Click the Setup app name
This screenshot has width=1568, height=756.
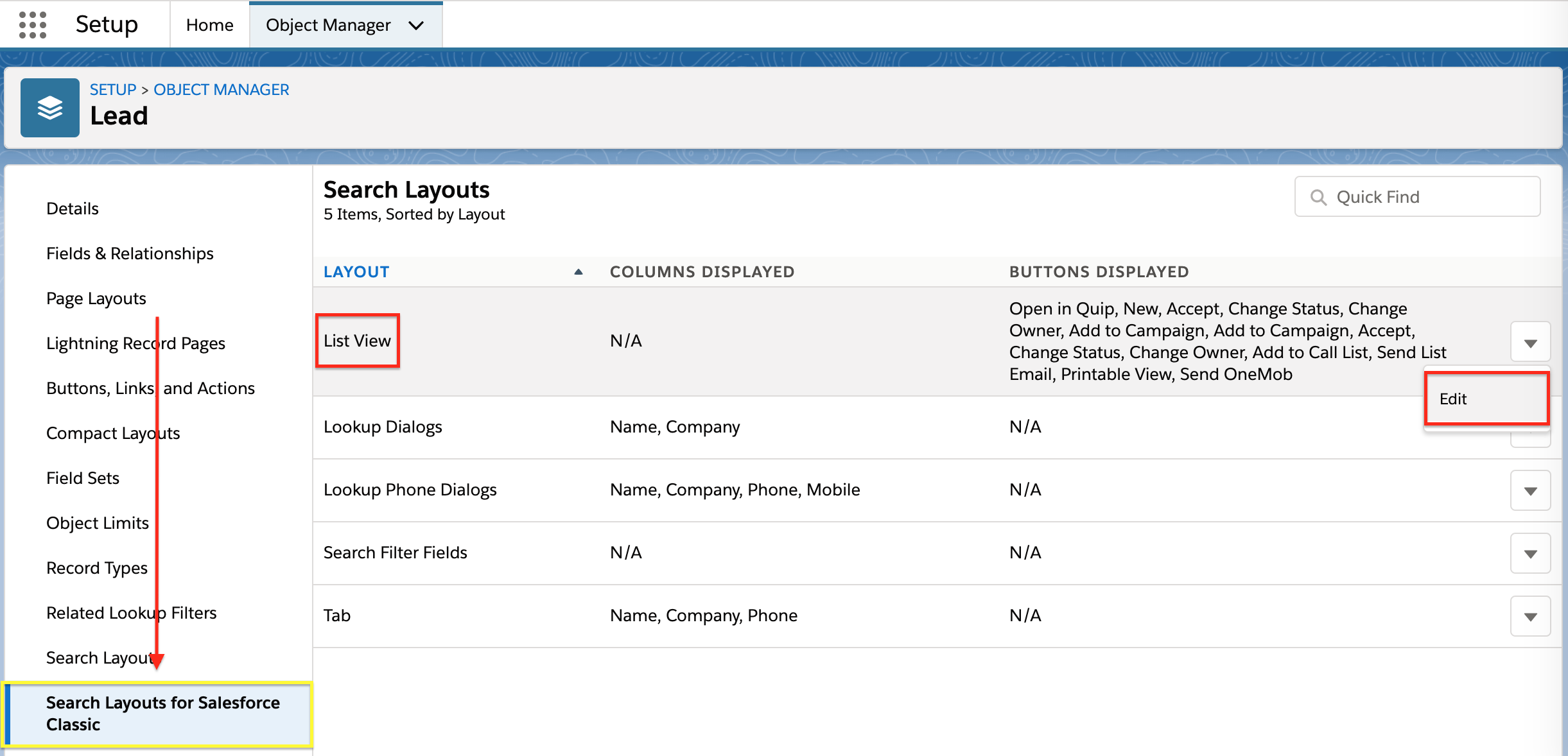pyautogui.click(x=107, y=24)
